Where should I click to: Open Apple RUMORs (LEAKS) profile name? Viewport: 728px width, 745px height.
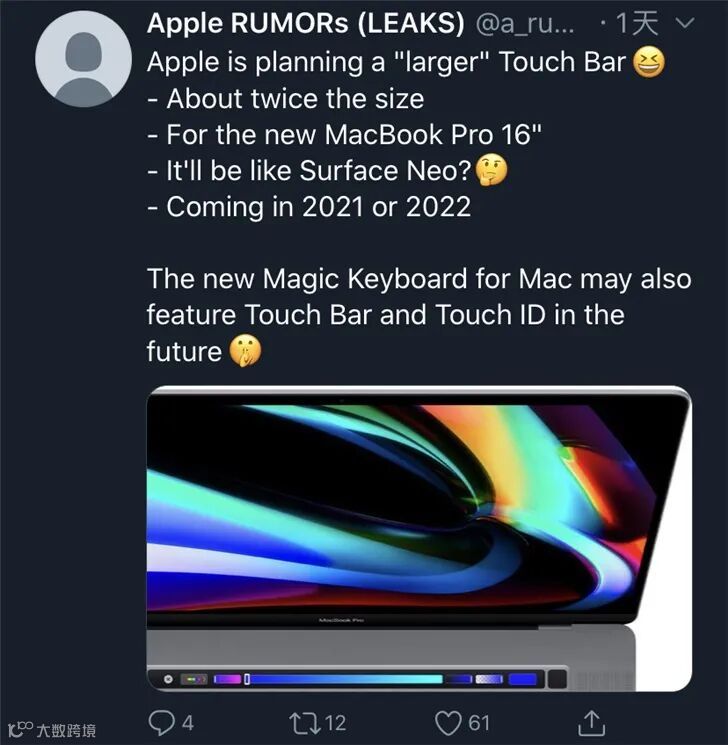pos(306,23)
